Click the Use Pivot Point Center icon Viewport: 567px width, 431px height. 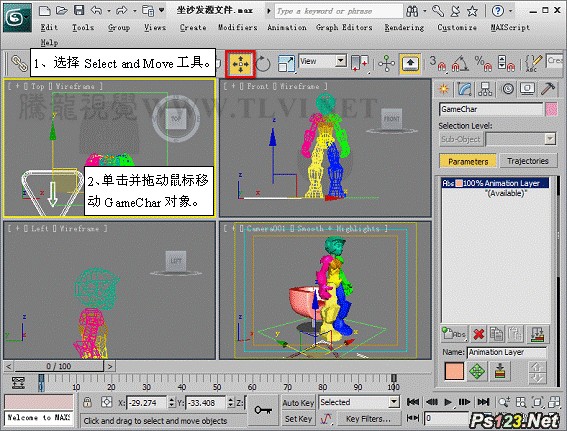359,63
